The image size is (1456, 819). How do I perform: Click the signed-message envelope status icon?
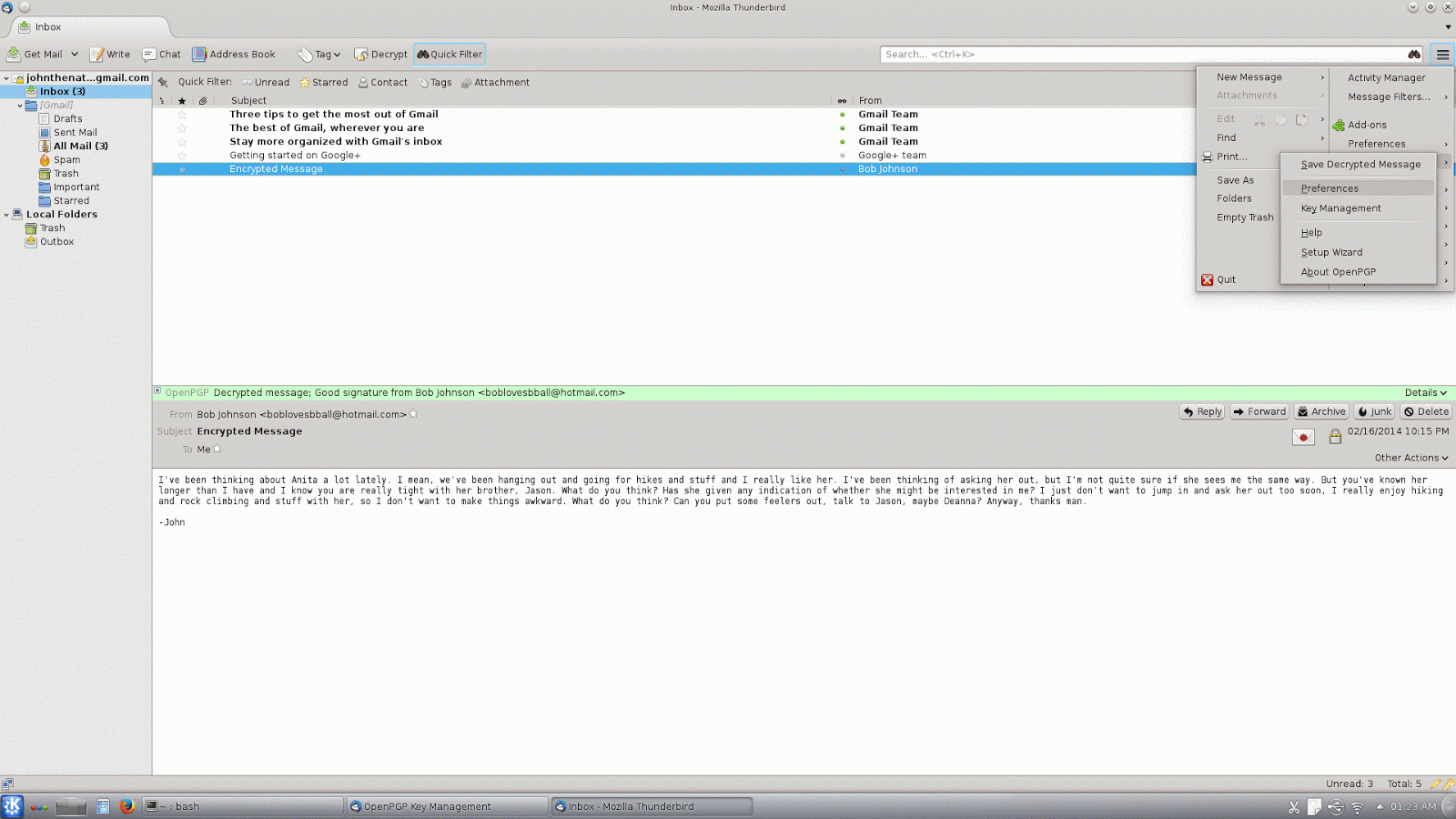pyautogui.click(x=1303, y=437)
